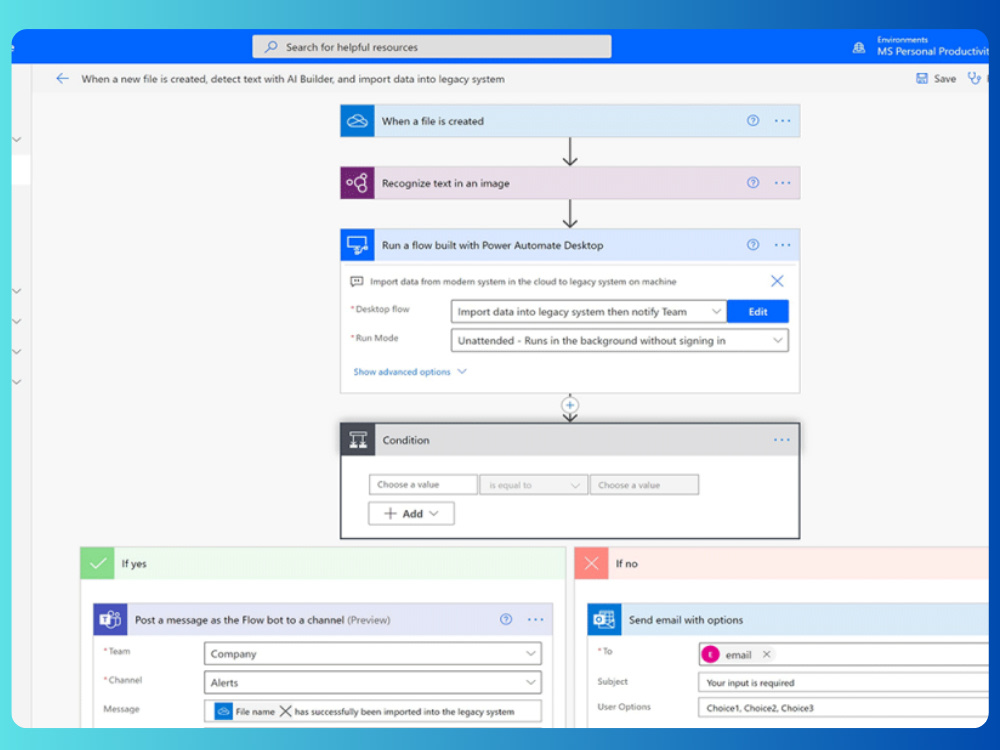
Task: Open help for 'Post a message as the Flow bot'
Action: pos(506,619)
